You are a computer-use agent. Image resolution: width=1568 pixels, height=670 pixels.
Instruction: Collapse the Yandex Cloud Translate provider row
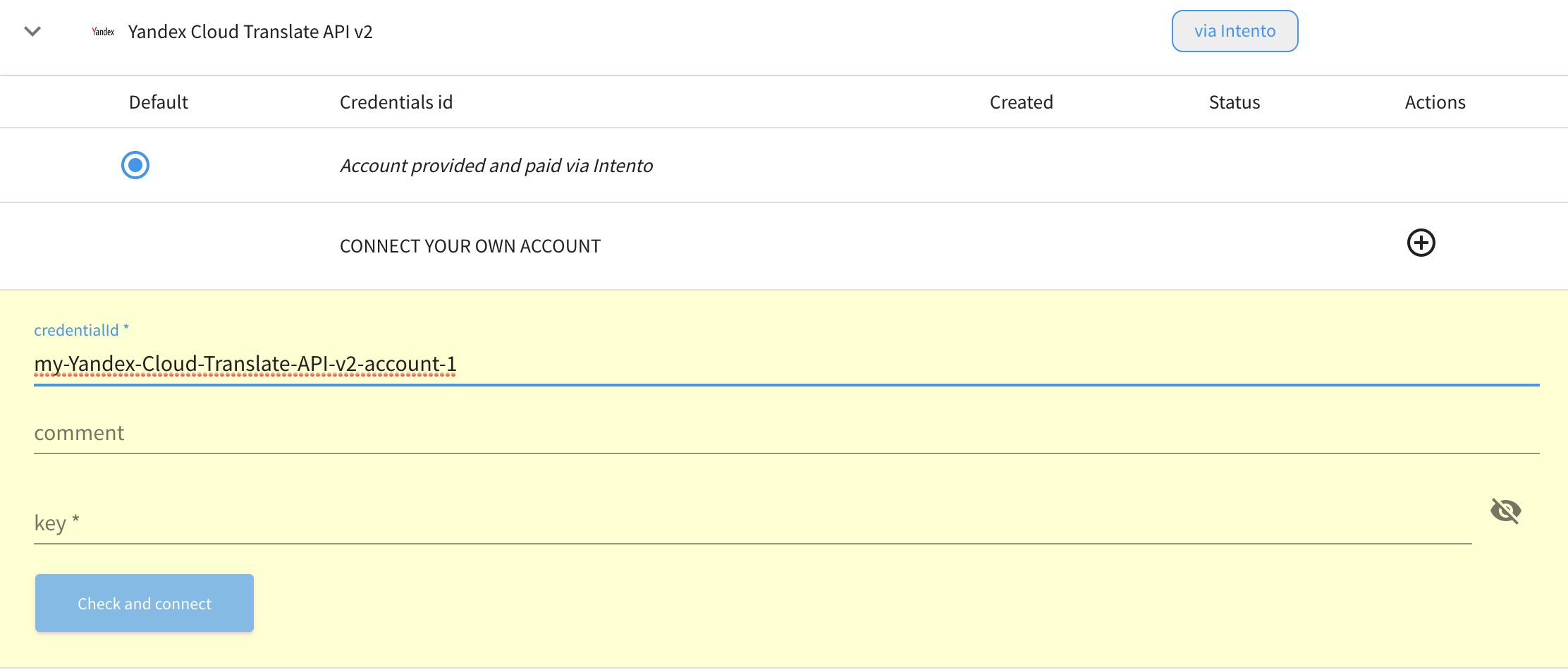pos(32,31)
